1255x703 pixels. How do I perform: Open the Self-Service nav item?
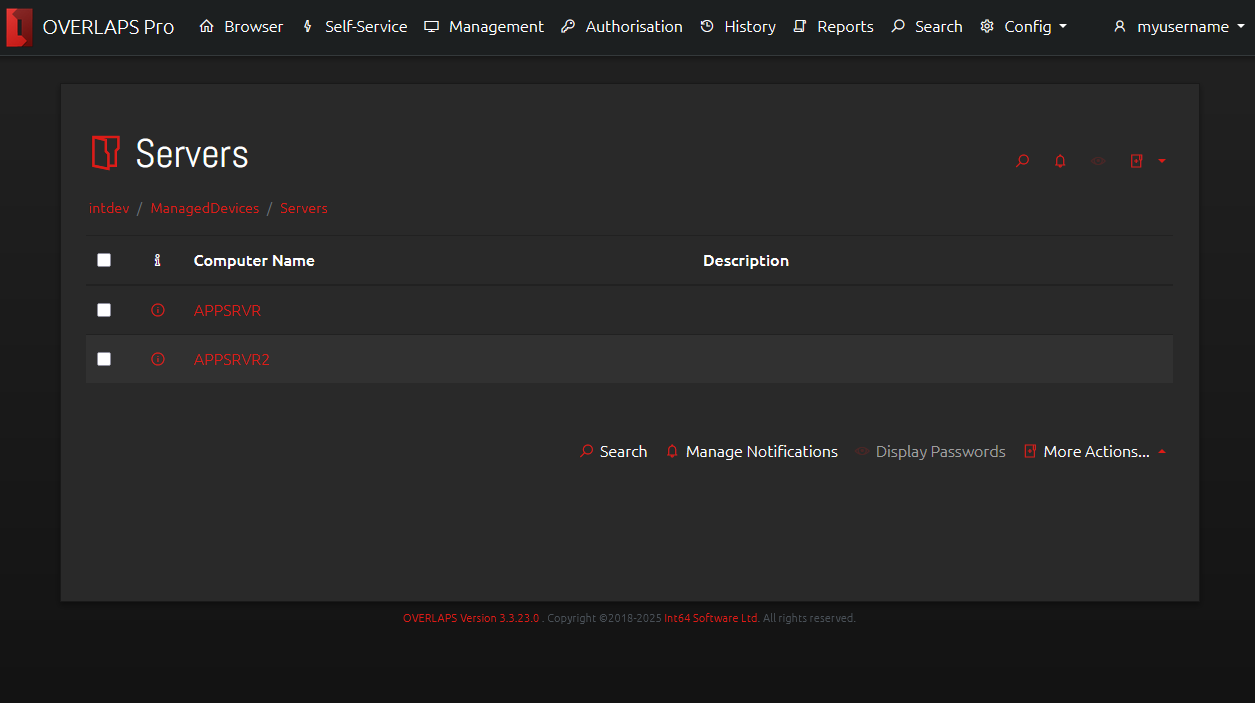[x=354, y=27]
